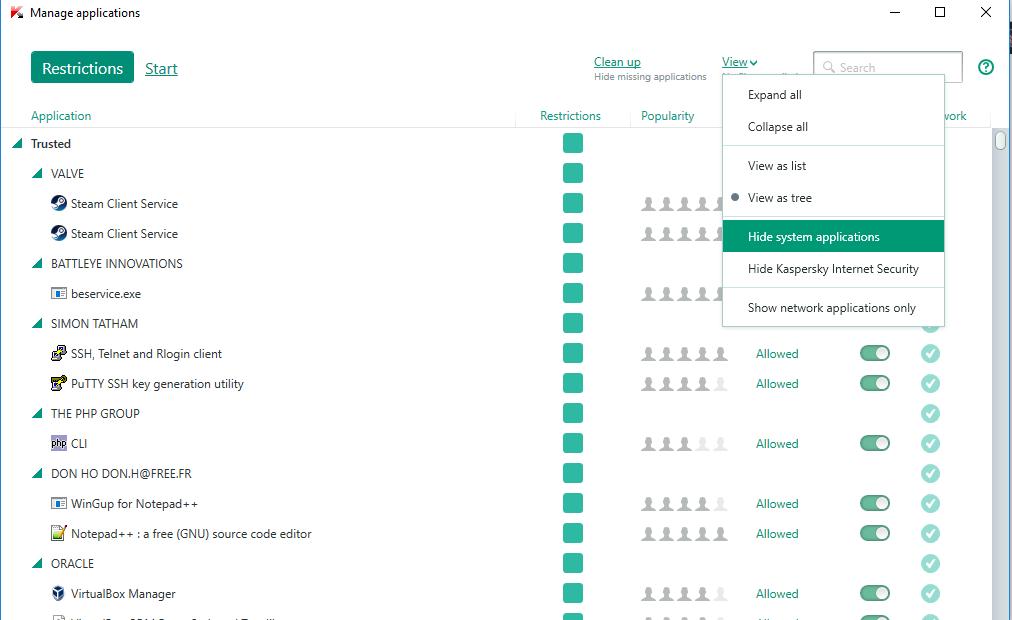Toggle the switch for WinGup for Notepad++
Viewport: 1012px width, 620px height.
point(875,503)
